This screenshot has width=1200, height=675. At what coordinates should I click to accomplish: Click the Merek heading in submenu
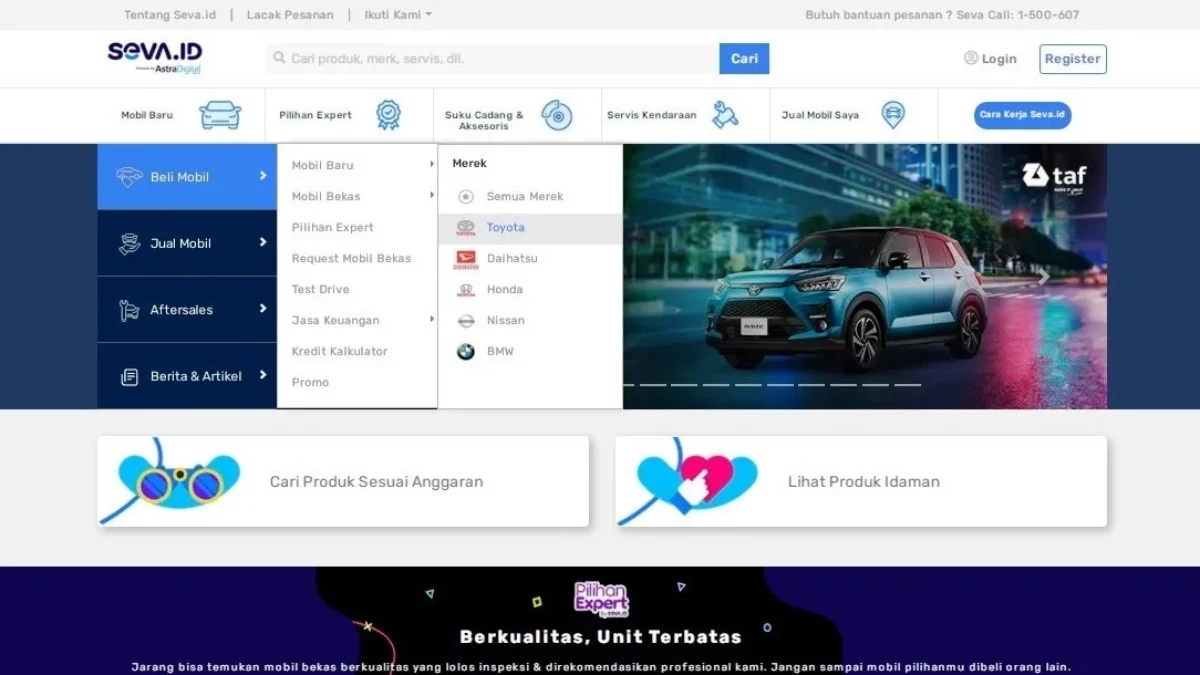point(469,163)
